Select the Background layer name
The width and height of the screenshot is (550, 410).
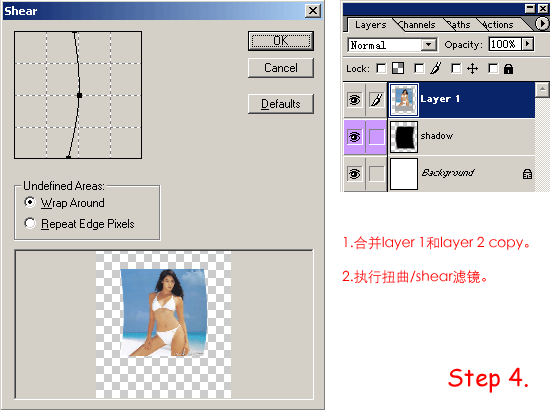(x=448, y=173)
